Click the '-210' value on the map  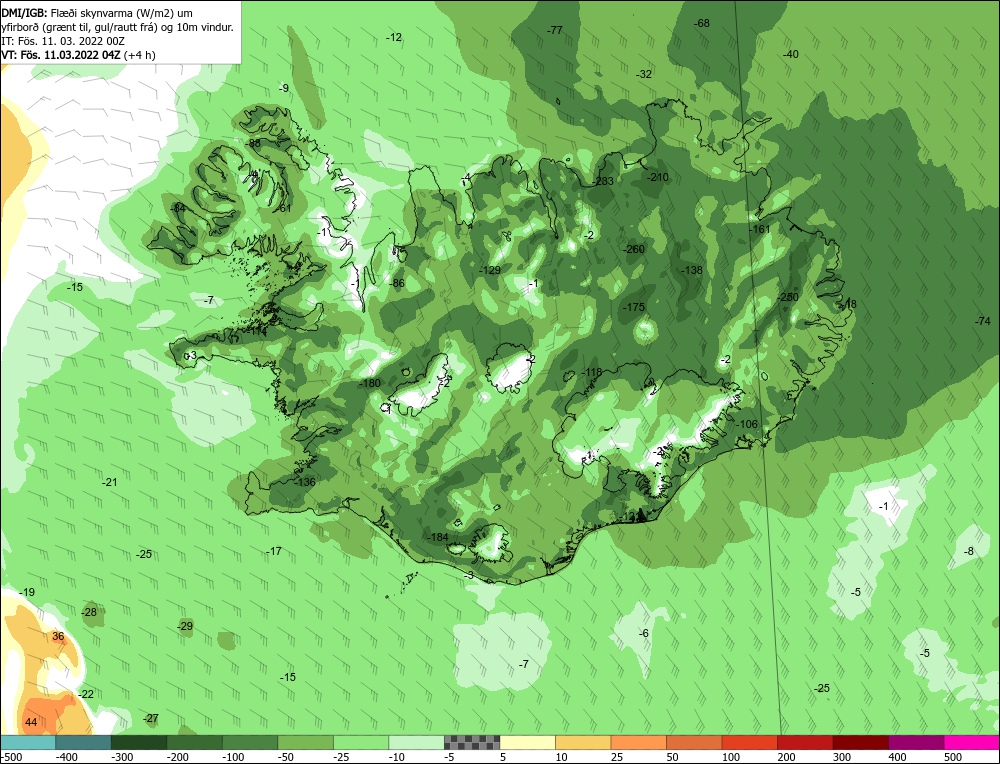tap(658, 177)
